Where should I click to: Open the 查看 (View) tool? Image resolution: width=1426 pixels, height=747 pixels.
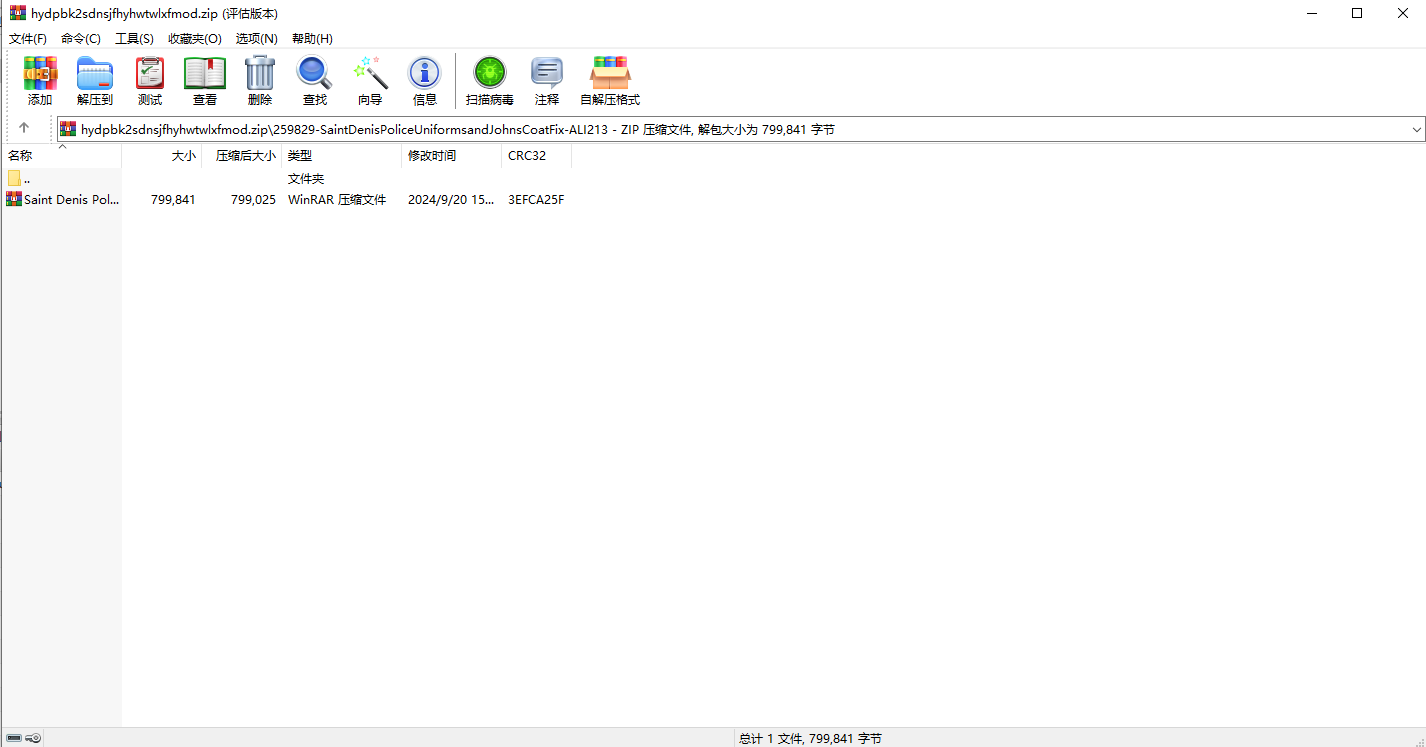tap(205, 74)
